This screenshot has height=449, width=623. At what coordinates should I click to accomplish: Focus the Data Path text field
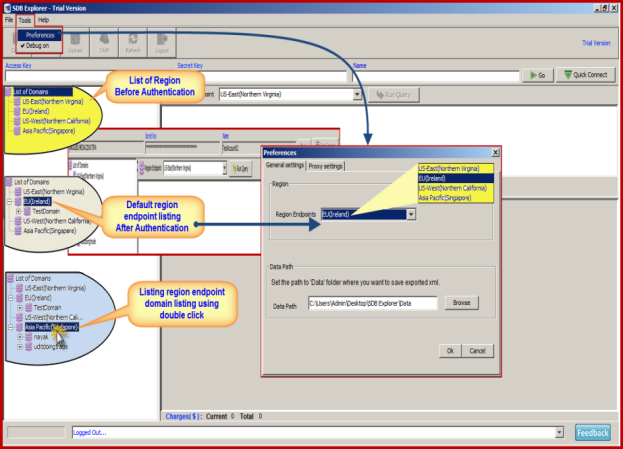click(373, 303)
